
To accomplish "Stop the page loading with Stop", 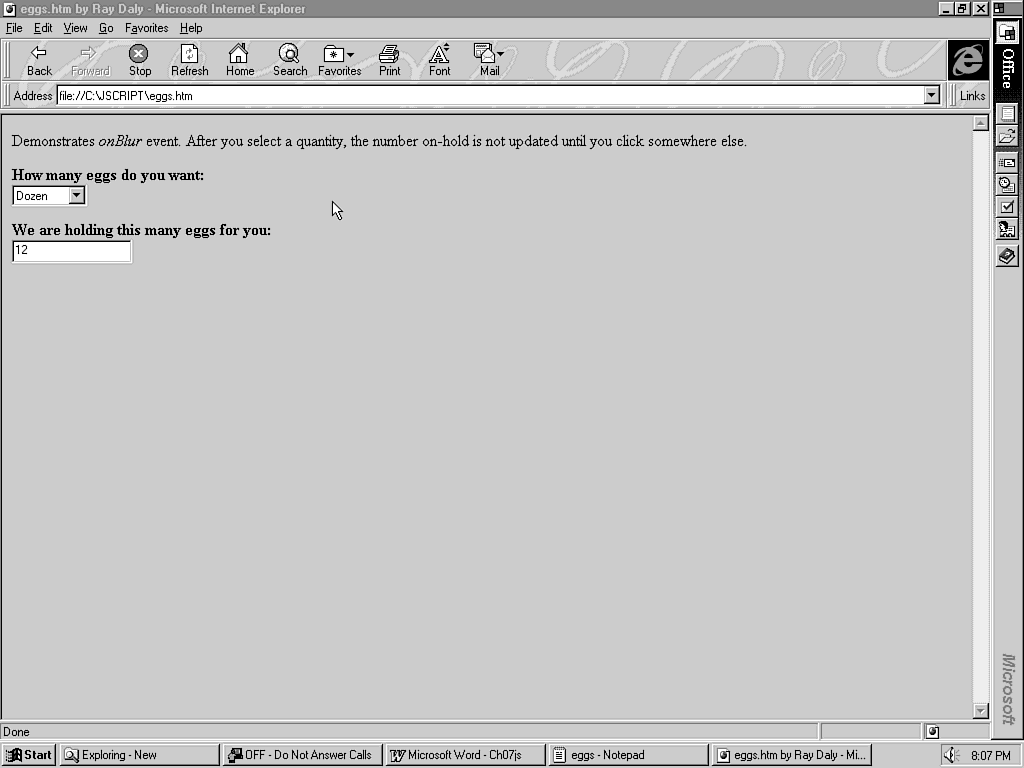I will [140, 61].
